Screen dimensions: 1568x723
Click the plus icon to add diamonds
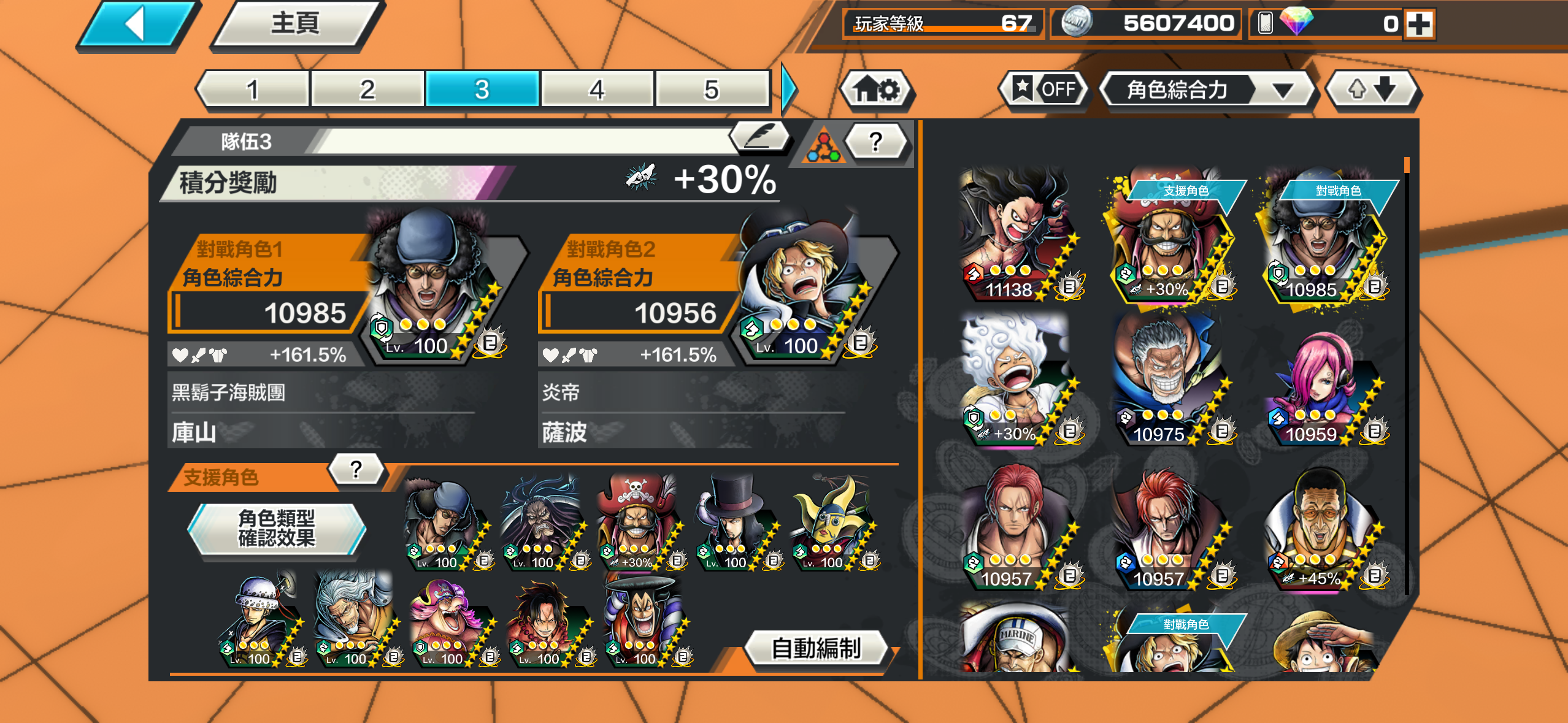(1419, 24)
